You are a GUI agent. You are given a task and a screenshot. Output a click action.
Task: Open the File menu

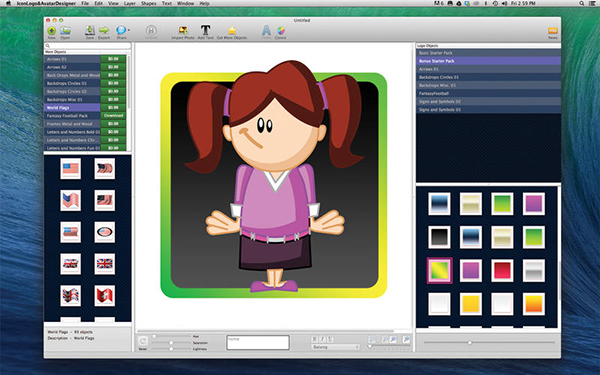(x=85, y=3)
